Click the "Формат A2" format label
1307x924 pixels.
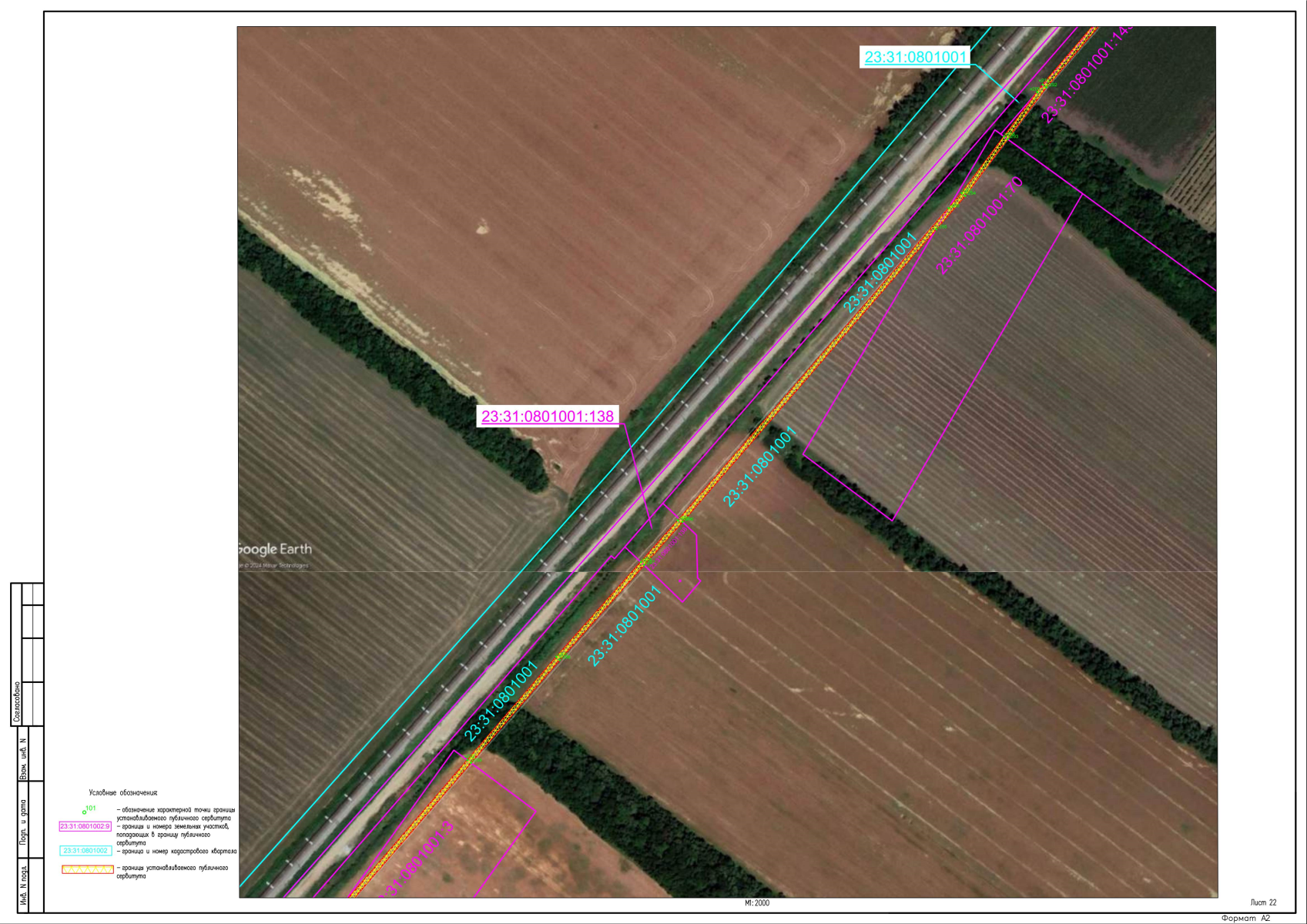coord(1245,918)
